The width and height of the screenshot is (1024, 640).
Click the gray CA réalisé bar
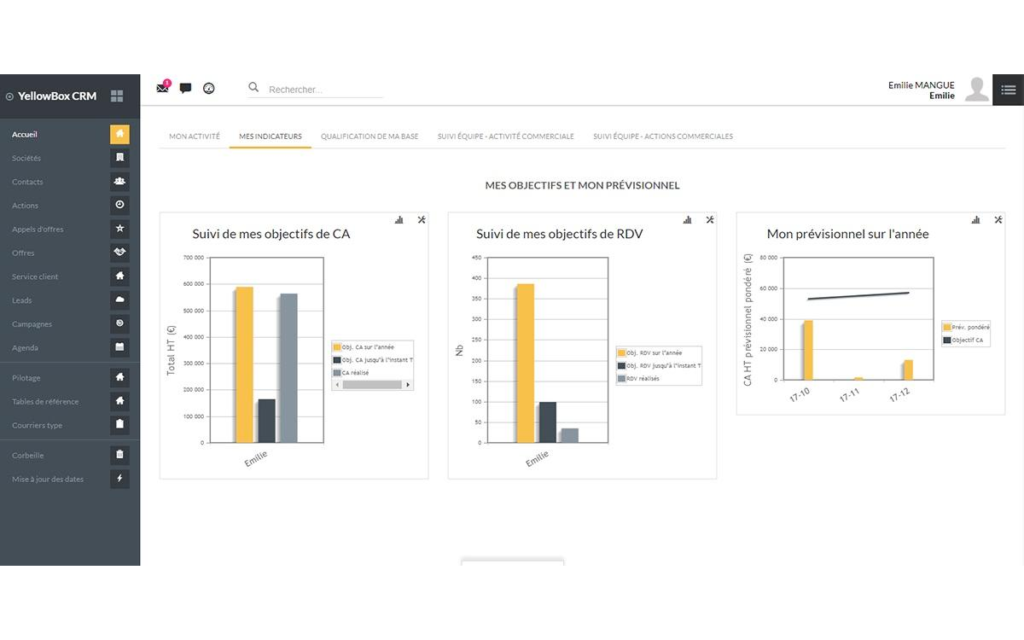[289, 368]
